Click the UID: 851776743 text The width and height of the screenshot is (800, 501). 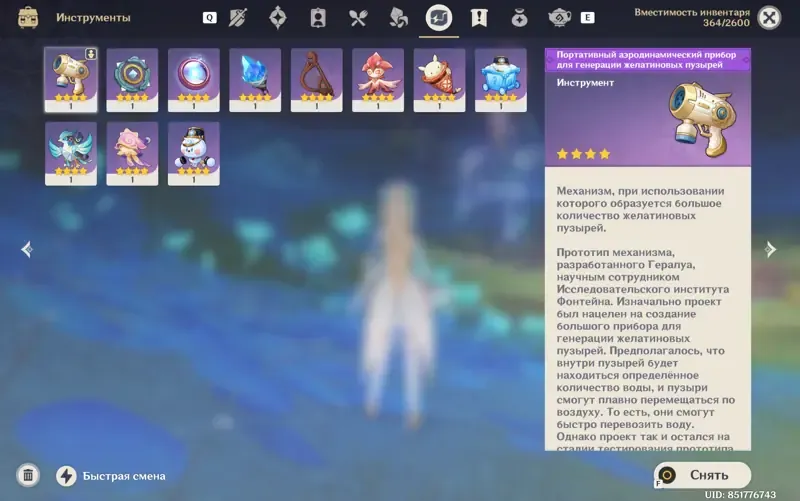tap(740, 494)
